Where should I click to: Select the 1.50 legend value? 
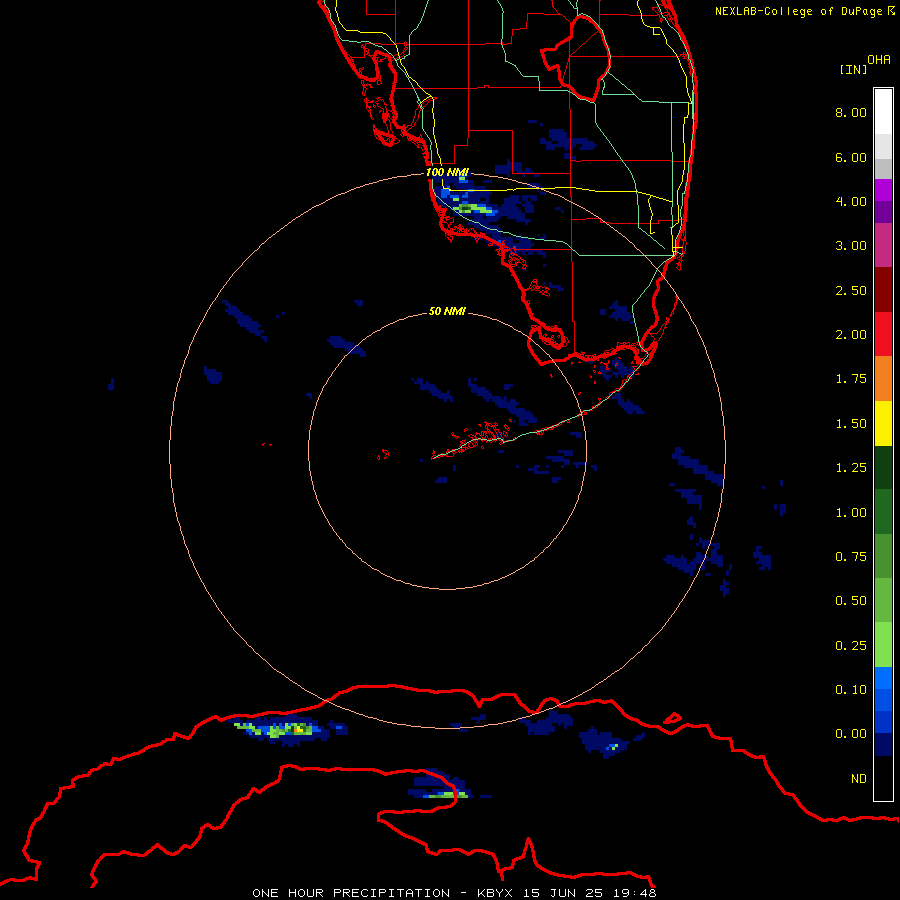click(851, 424)
